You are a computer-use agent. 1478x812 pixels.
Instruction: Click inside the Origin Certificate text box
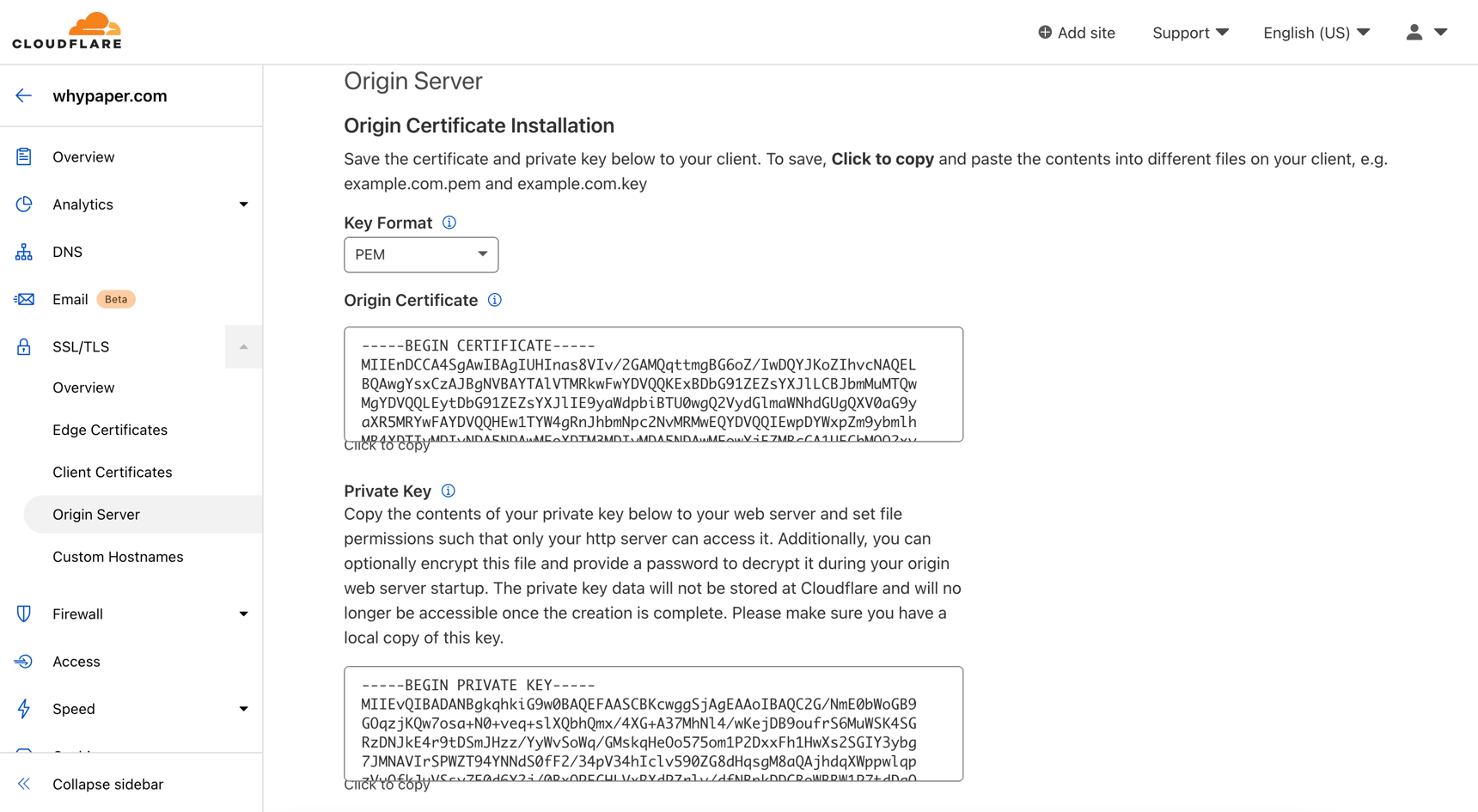pyautogui.click(x=653, y=384)
